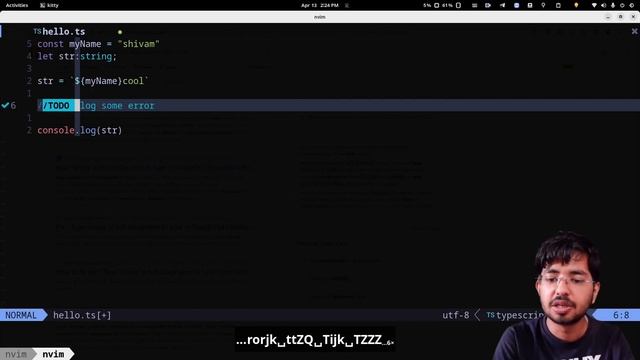Screen dimensions: 640x360
Task: Select the active nvim terminal tab
Action: (53, 354)
